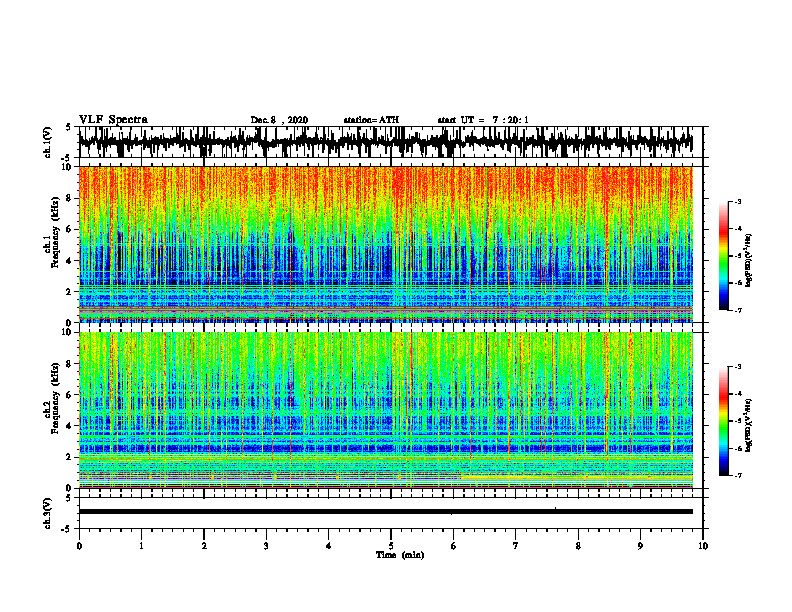Click the "8" kHz tick on ch.1 frequency axis
Viewport: 792px width, 612px height.
[x=69, y=198]
